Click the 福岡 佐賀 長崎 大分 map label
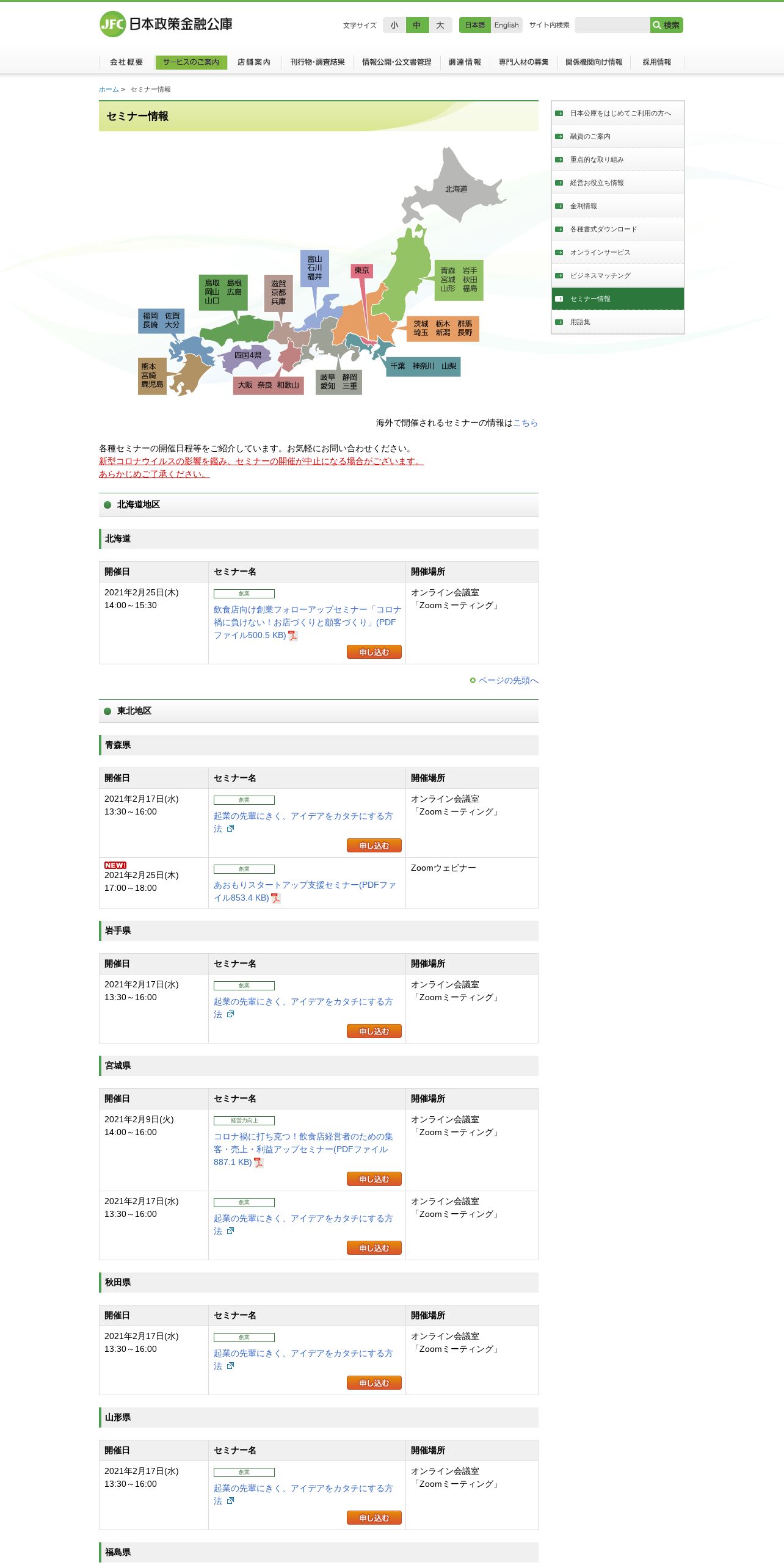The height and width of the screenshot is (1568, 784). pyautogui.click(x=161, y=321)
